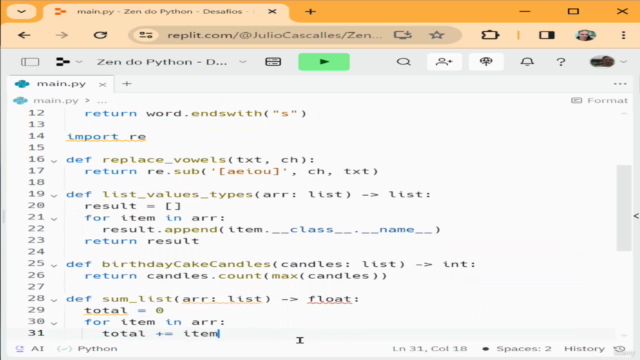640x360 pixels.
Task: Click the history clock icon in status bar
Action: pyautogui.click(x=619, y=349)
